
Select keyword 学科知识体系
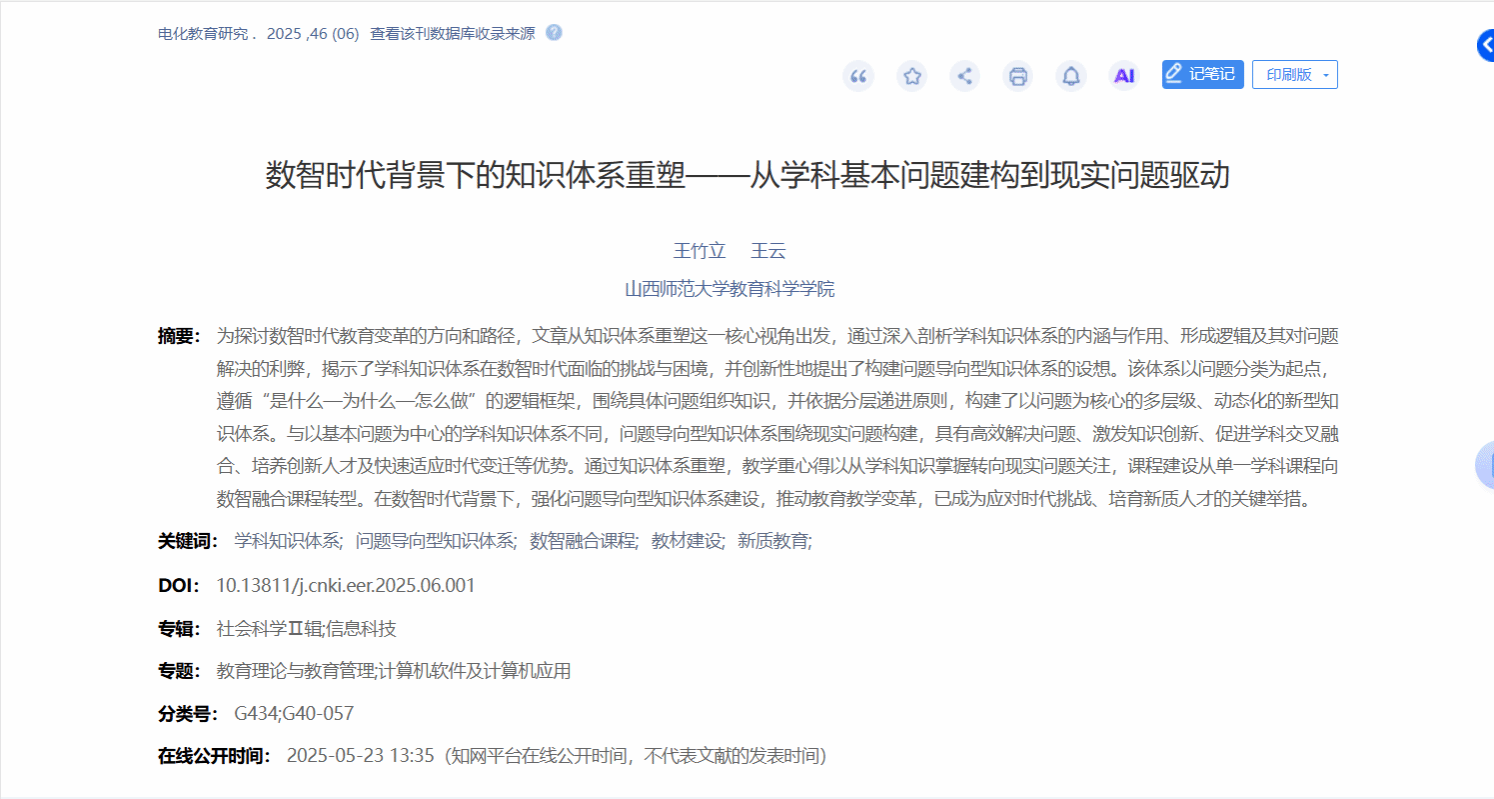(287, 541)
